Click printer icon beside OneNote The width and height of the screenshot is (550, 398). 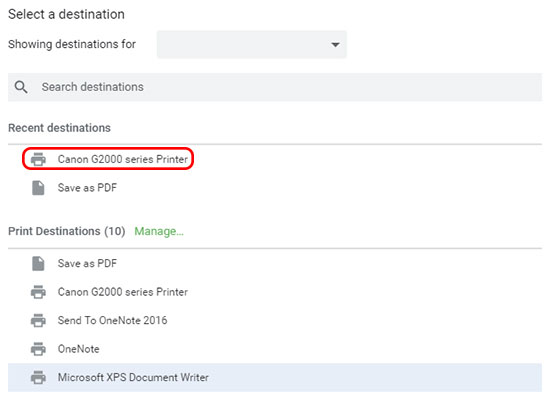(x=38, y=349)
